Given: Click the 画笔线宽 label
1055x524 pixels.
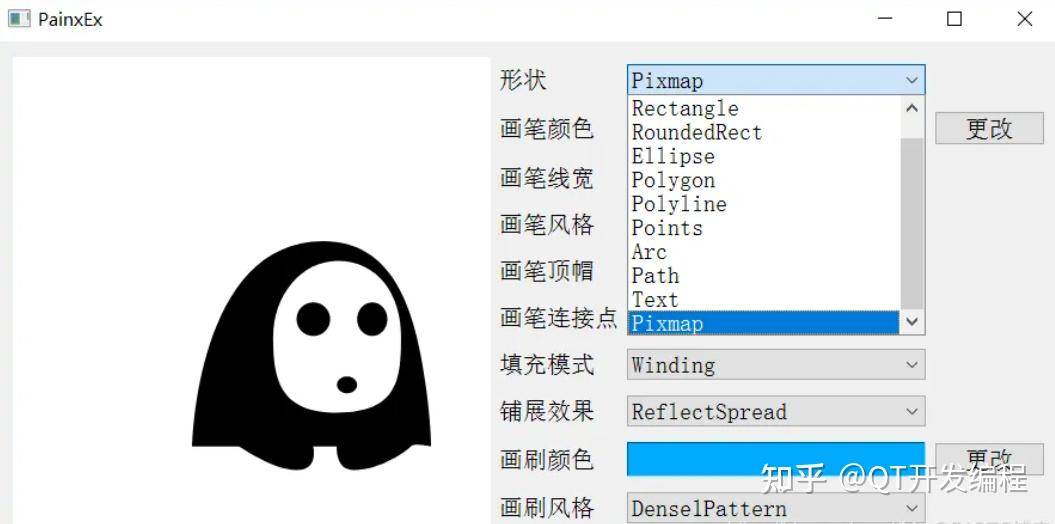Looking at the screenshot, I should point(546,179).
